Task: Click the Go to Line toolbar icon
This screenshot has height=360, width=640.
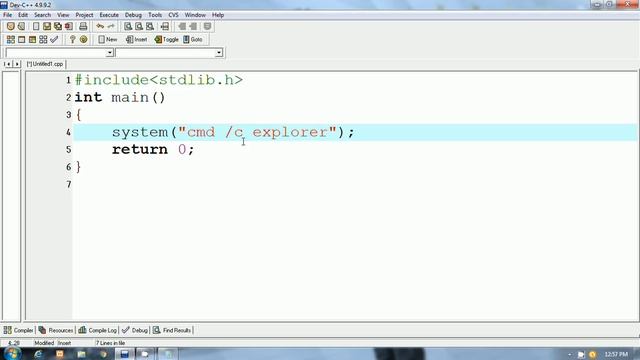Action: [x=164, y=27]
